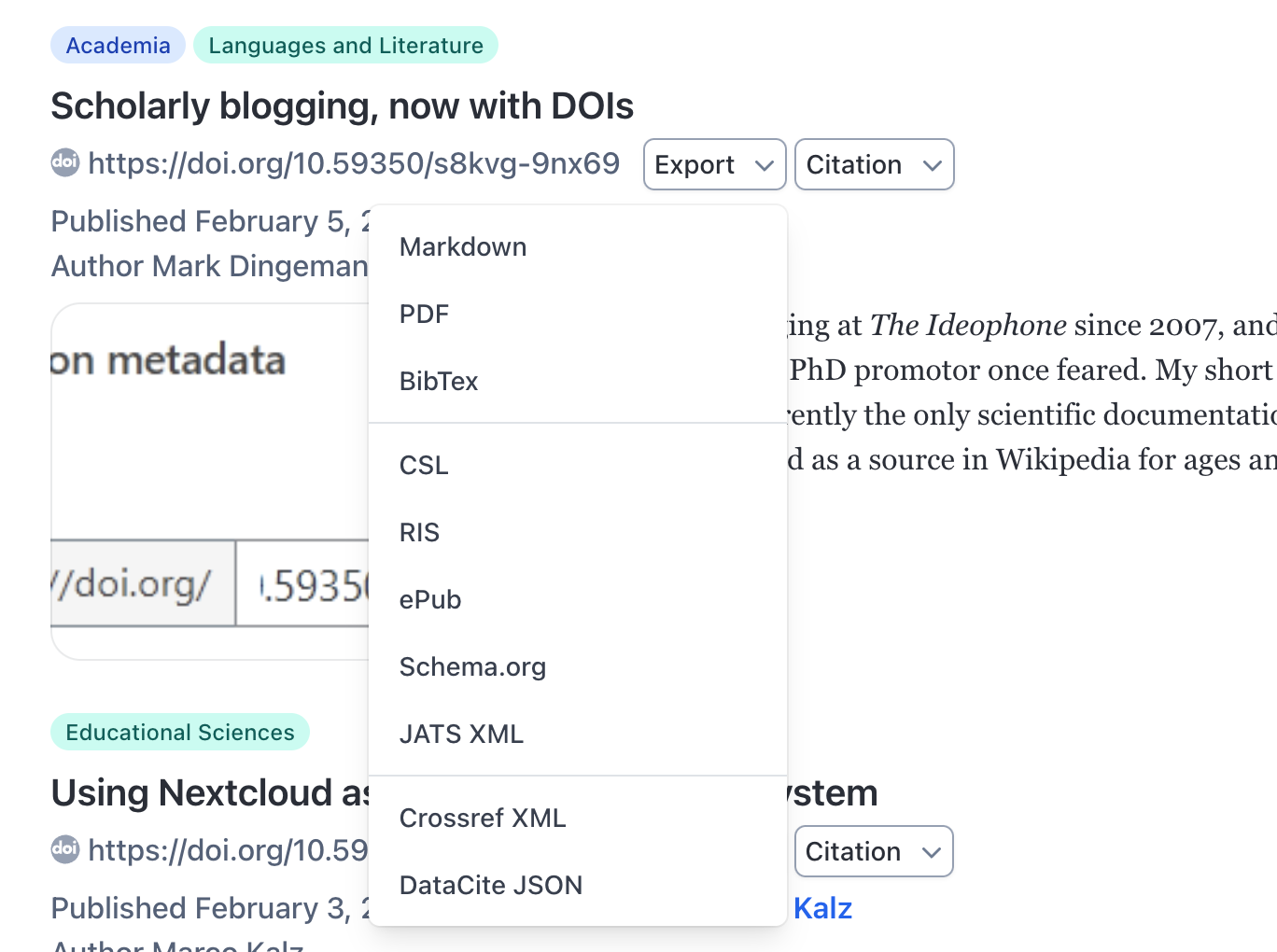Choose Markdown from the export menu
Viewport: 1277px width, 952px height.
click(463, 247)
